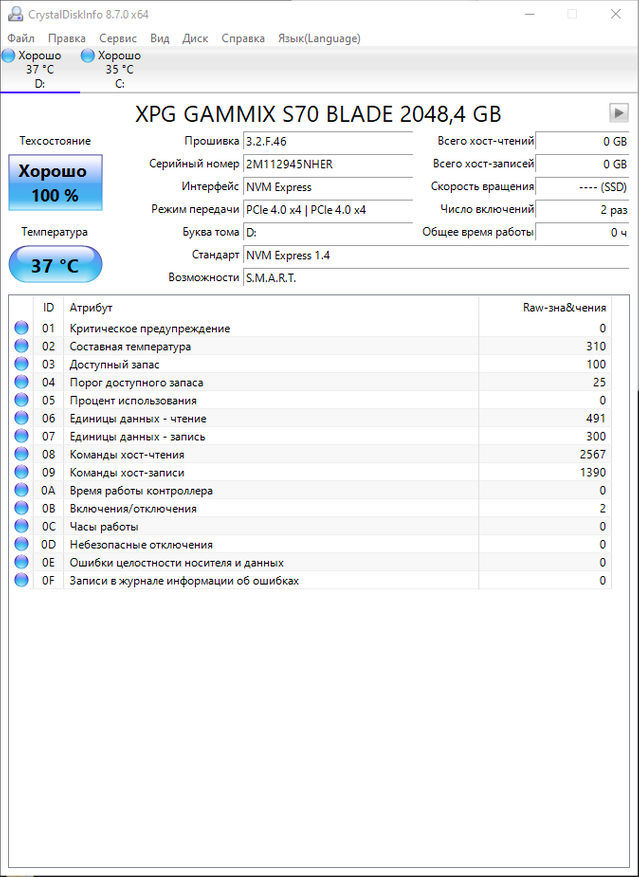Click the Число включений value 2 раз
This screenshot has width=639, height=877.
(x=582, y=210)
